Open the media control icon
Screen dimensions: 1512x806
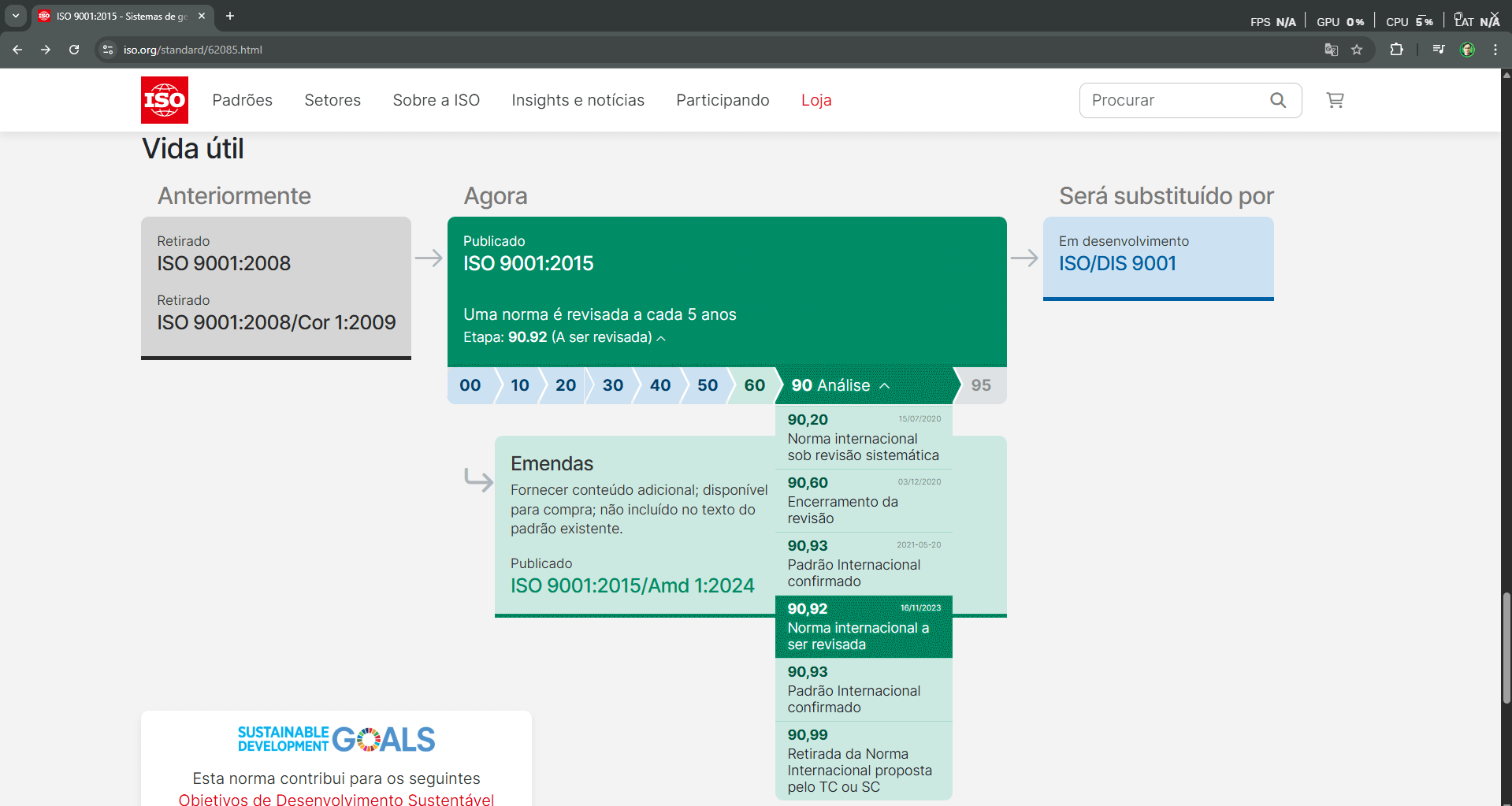(1439, 50)
